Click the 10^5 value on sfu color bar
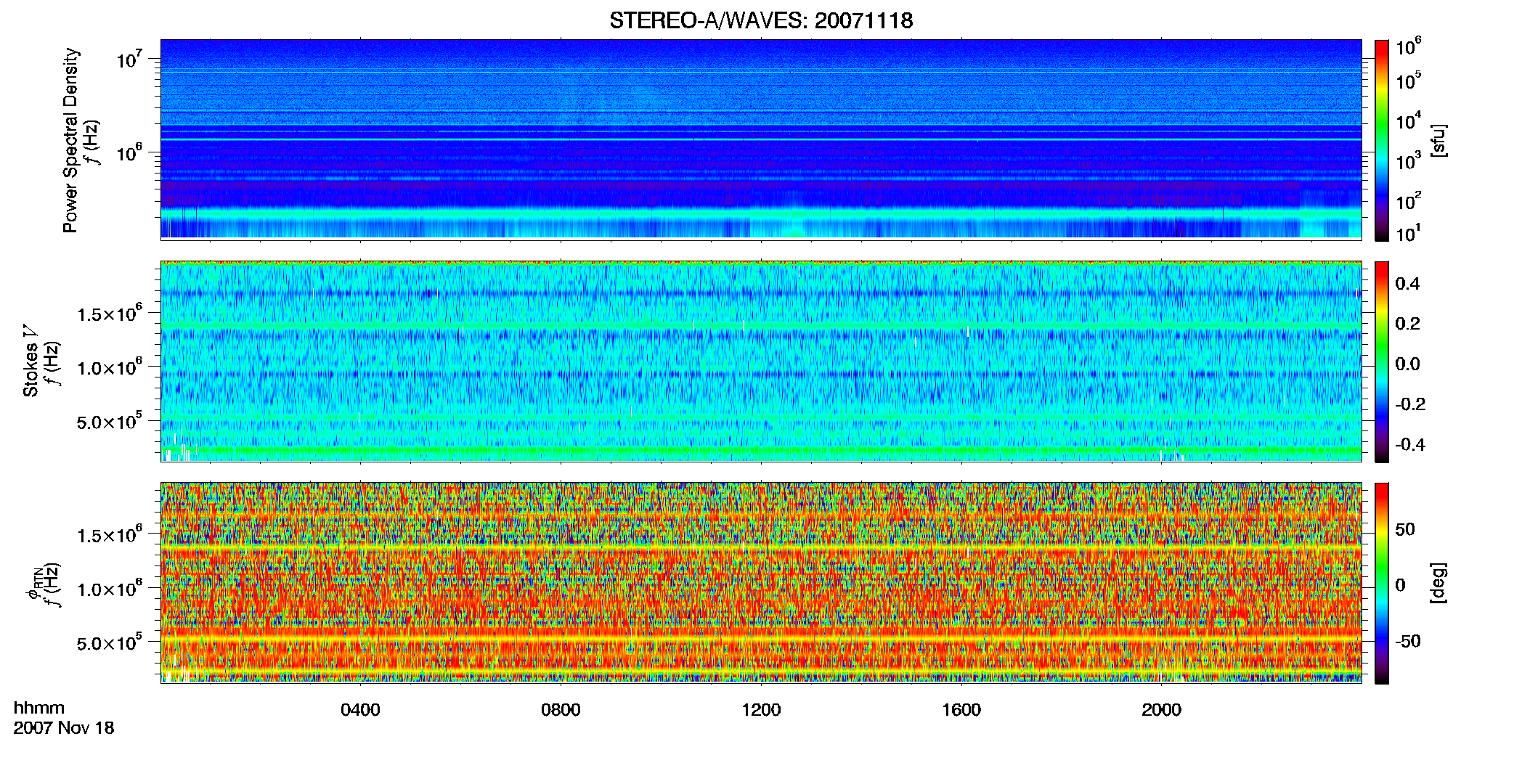This screenshot has width=1522, height=784. (x=1409, y=81)
